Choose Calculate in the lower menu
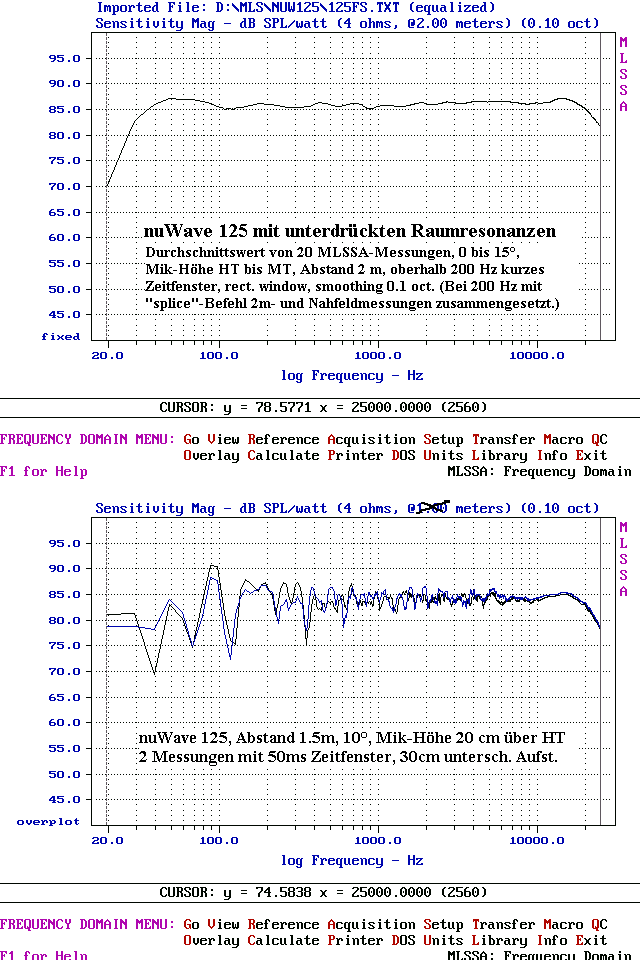This screenshot has height=960, width=640. [283, 940]
